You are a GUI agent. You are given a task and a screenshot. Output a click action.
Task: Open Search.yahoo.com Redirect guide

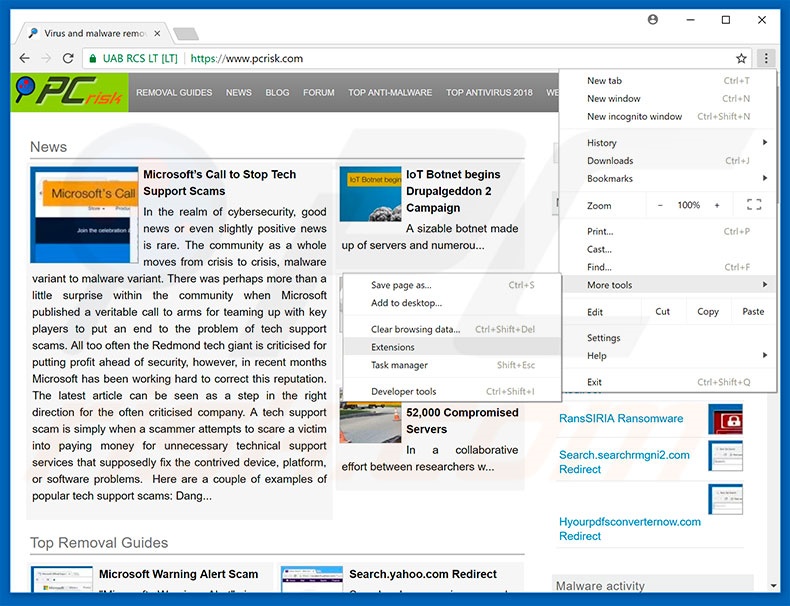423,574
